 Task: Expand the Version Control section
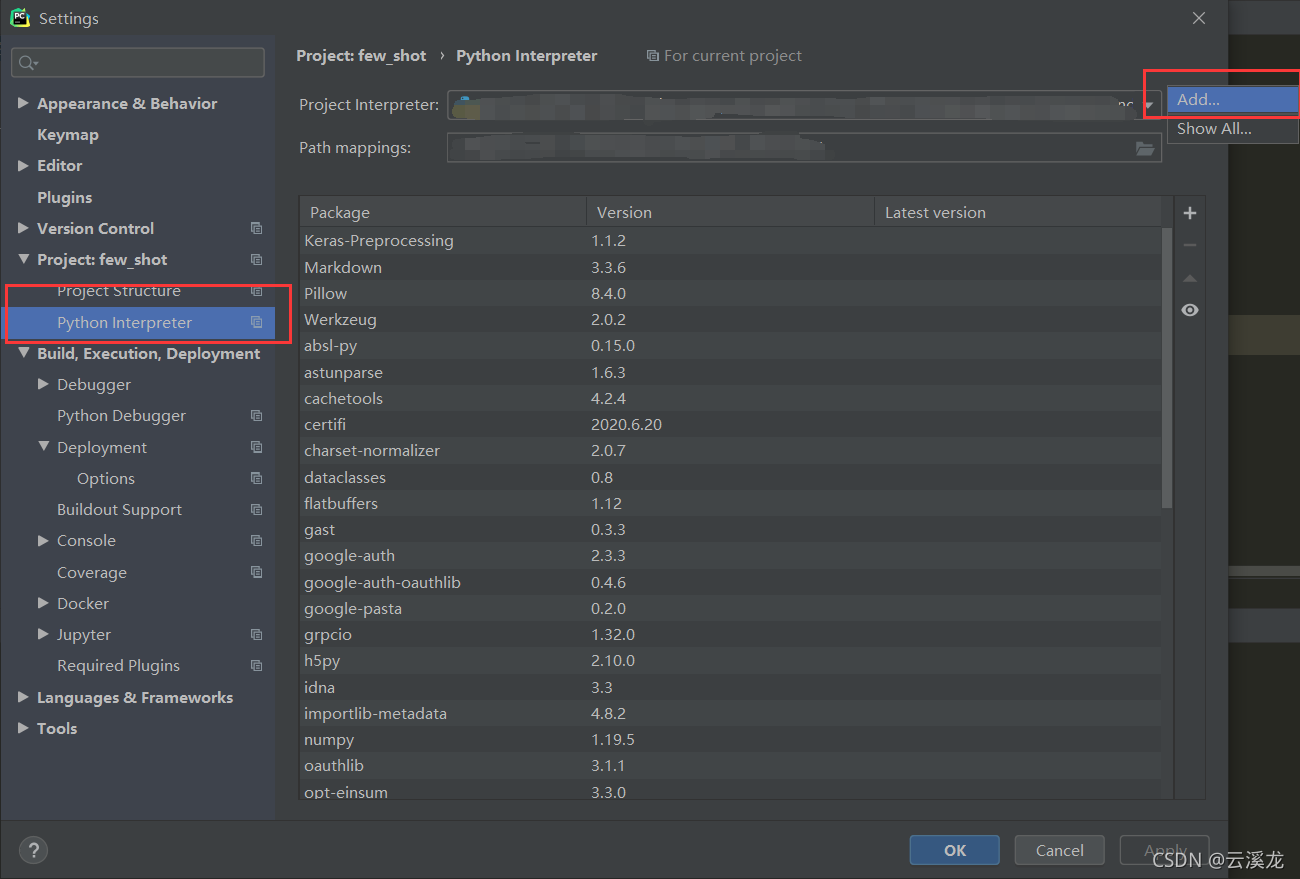(x=23, y=228)
